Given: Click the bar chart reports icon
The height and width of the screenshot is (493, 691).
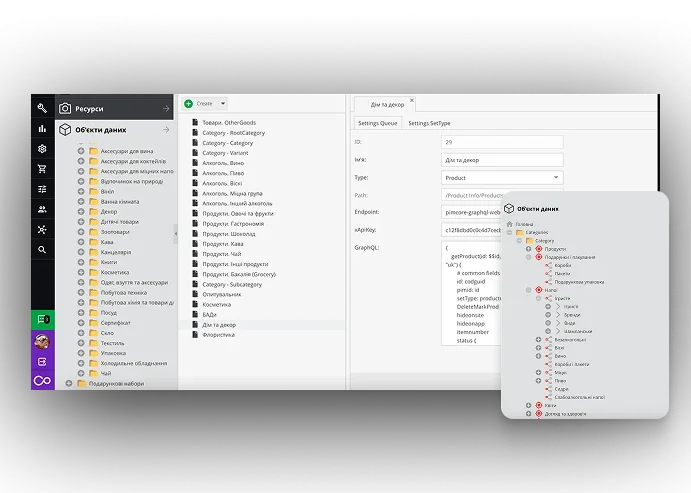Looking at the screenshot, I should (x=42, y=129).
